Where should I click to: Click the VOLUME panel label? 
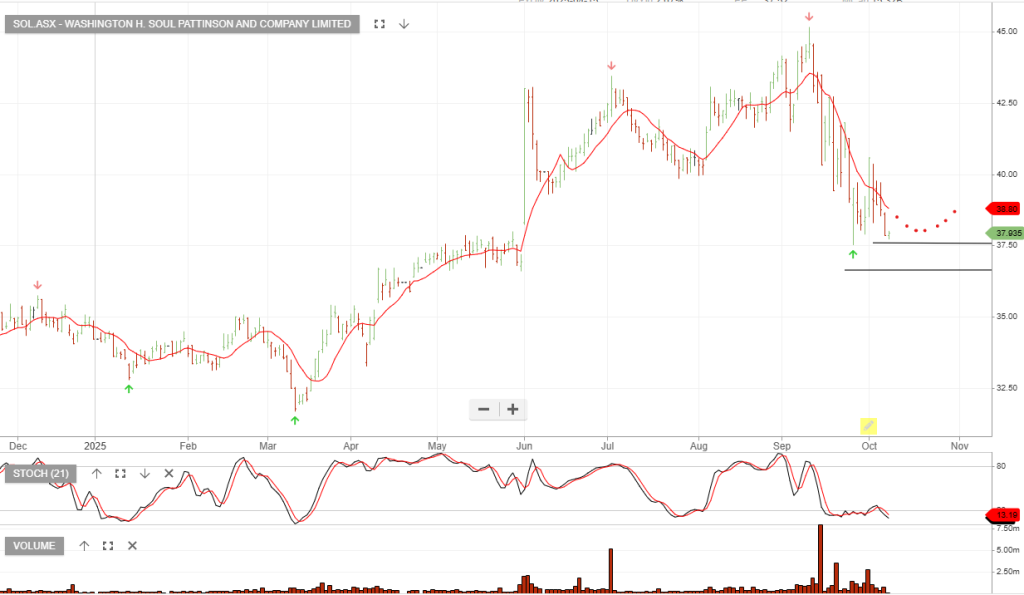(36, 546)
